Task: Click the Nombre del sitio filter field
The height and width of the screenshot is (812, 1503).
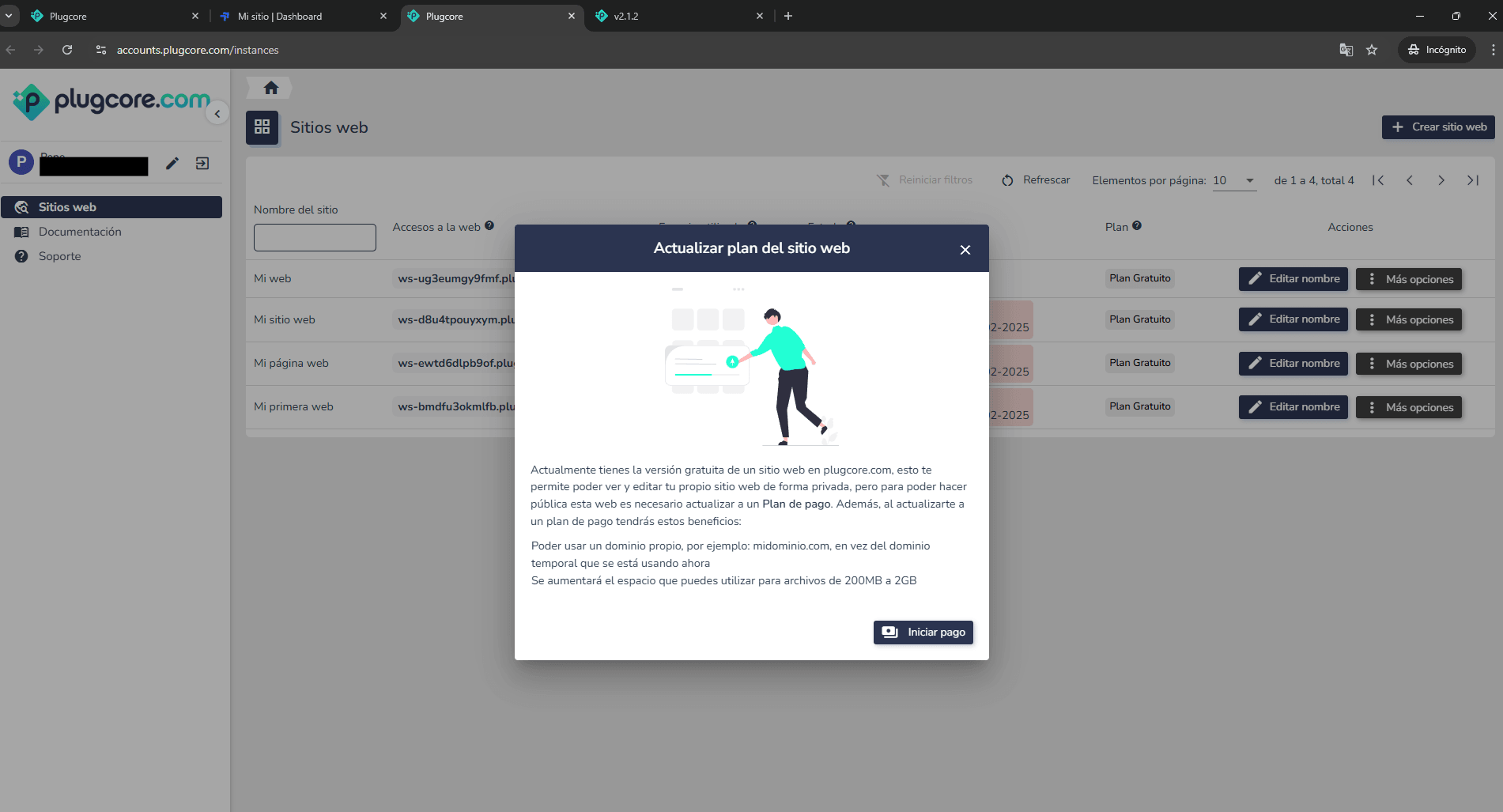Action: pos(315,237)
